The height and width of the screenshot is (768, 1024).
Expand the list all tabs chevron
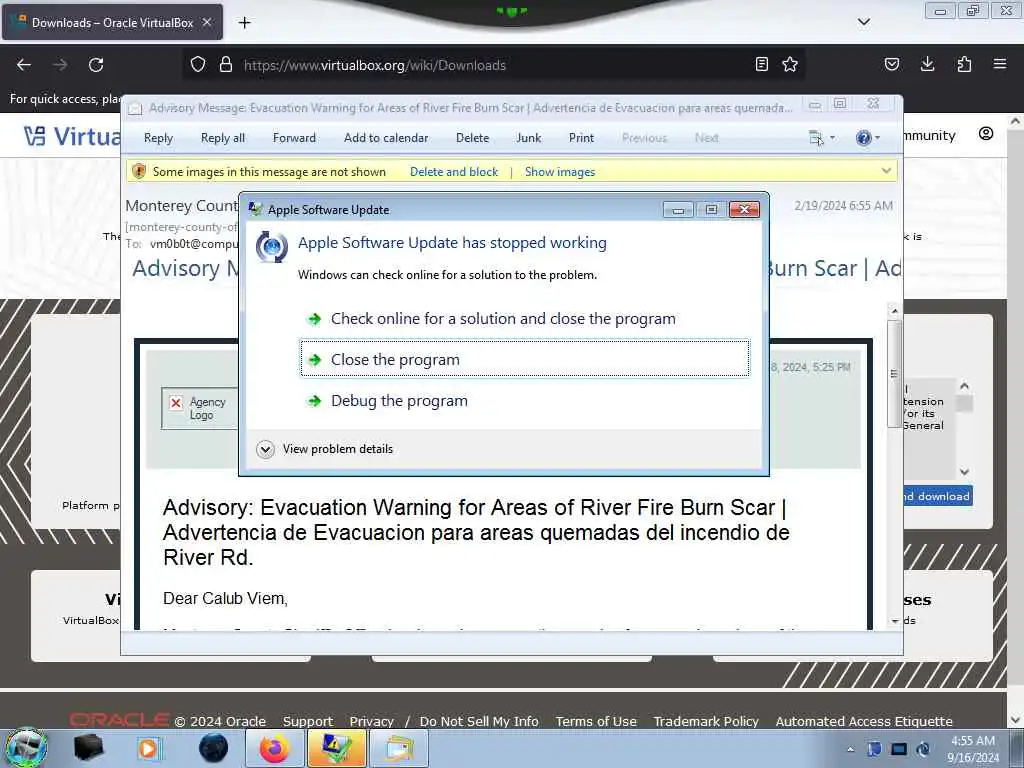pos(863,22)
